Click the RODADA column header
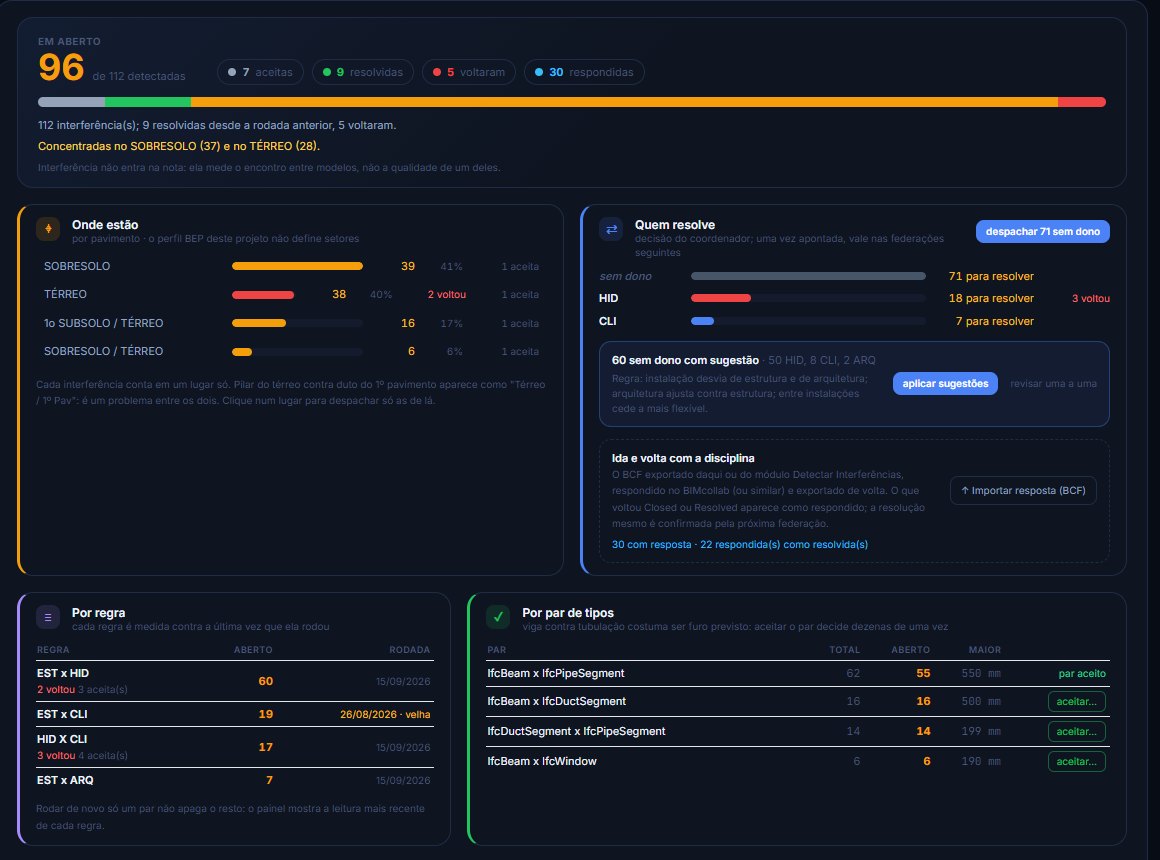This screenshot has width=1160, height=860. 410,650
